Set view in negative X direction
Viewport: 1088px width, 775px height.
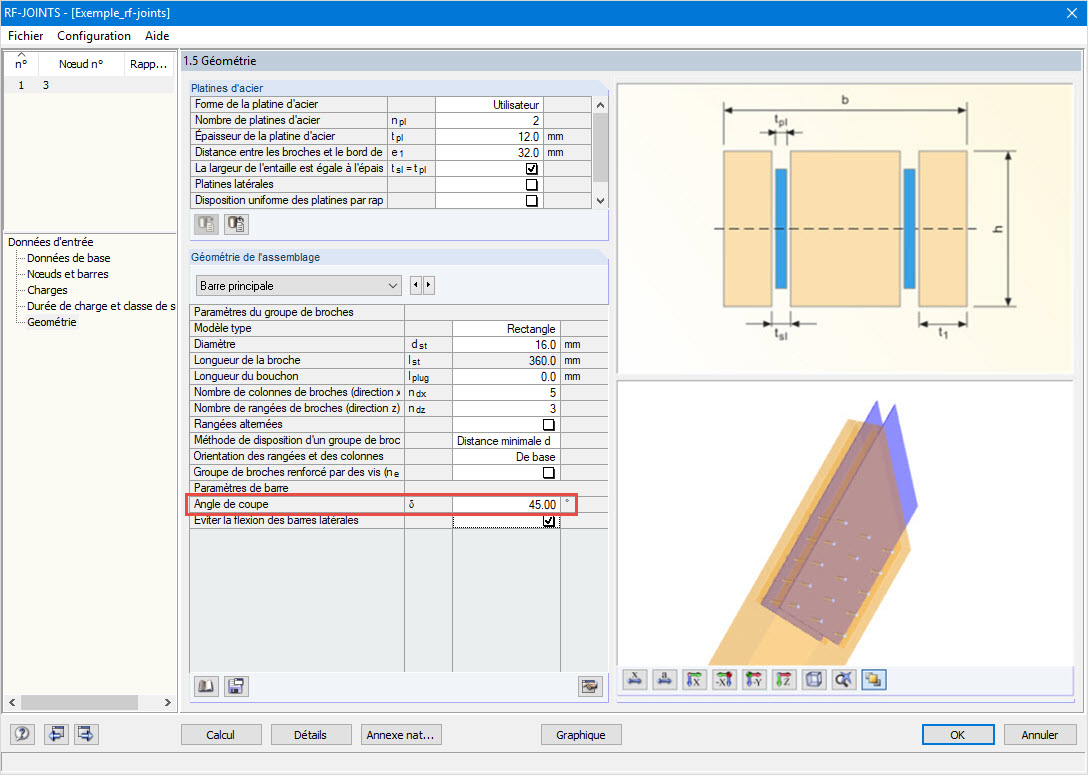724,680
